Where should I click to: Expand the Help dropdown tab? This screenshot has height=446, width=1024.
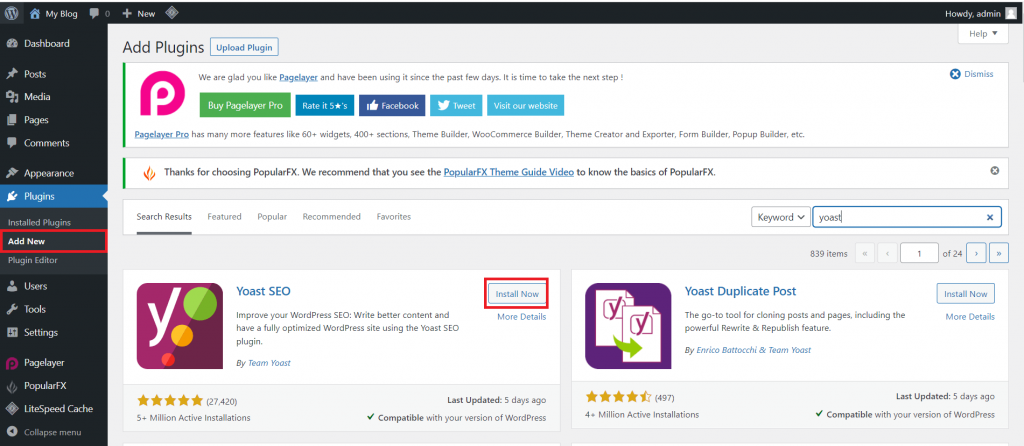[x=983, y=34]
